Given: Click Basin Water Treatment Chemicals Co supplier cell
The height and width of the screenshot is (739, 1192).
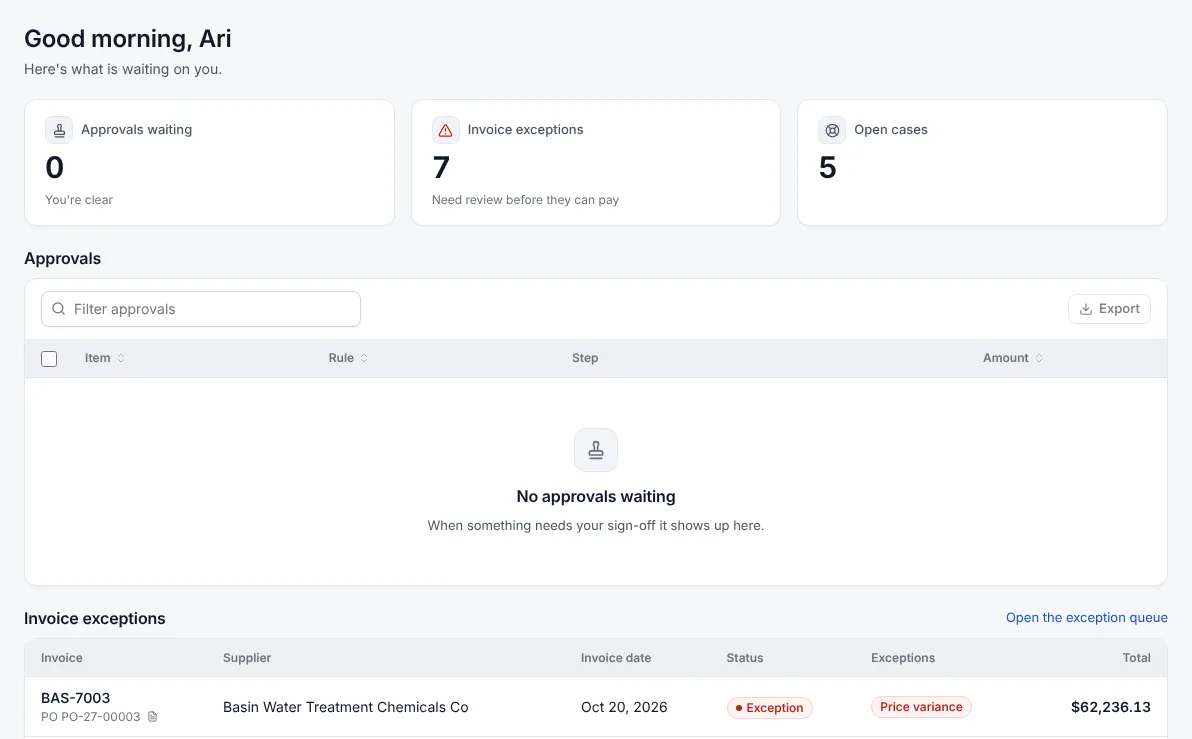Looking at the screenshot, I should tap(345, 707).
